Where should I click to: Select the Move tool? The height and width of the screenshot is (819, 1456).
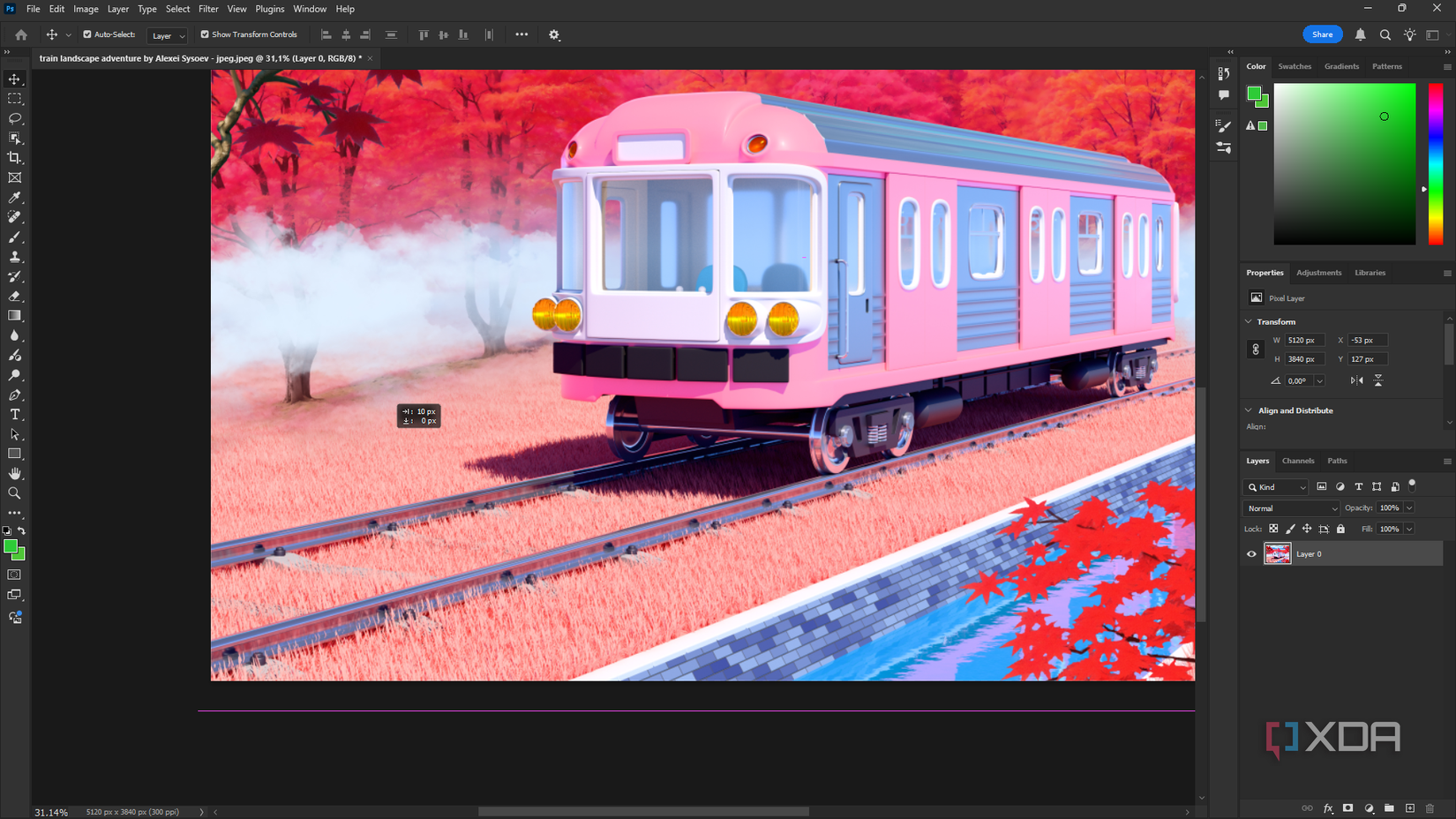point(15,79)
